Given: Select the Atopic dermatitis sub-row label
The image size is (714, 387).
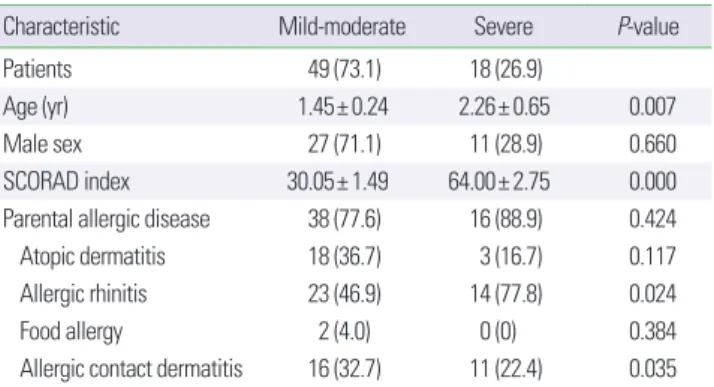Looking at the screenshot, I should pyautogui.click(x=92, y=256).
